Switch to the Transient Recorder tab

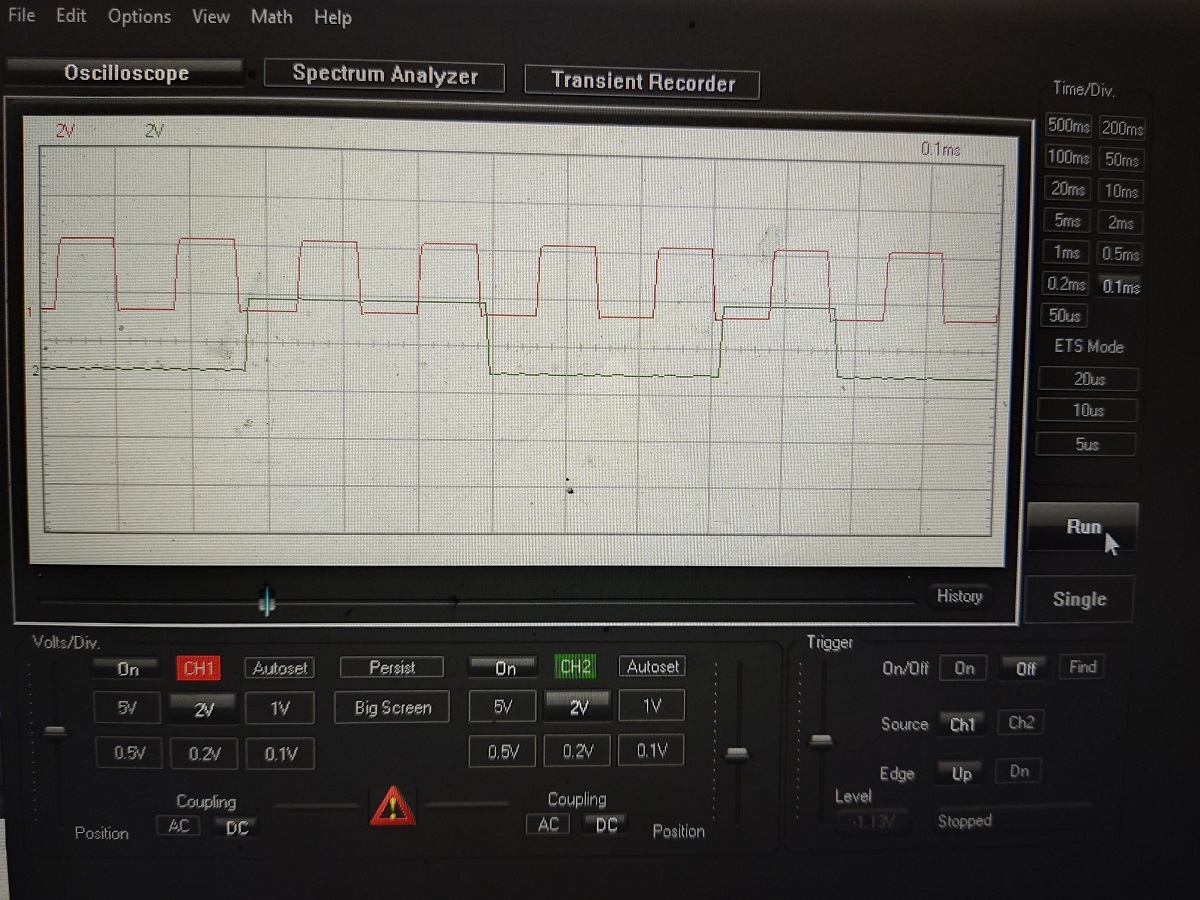(x=642, y=82)
